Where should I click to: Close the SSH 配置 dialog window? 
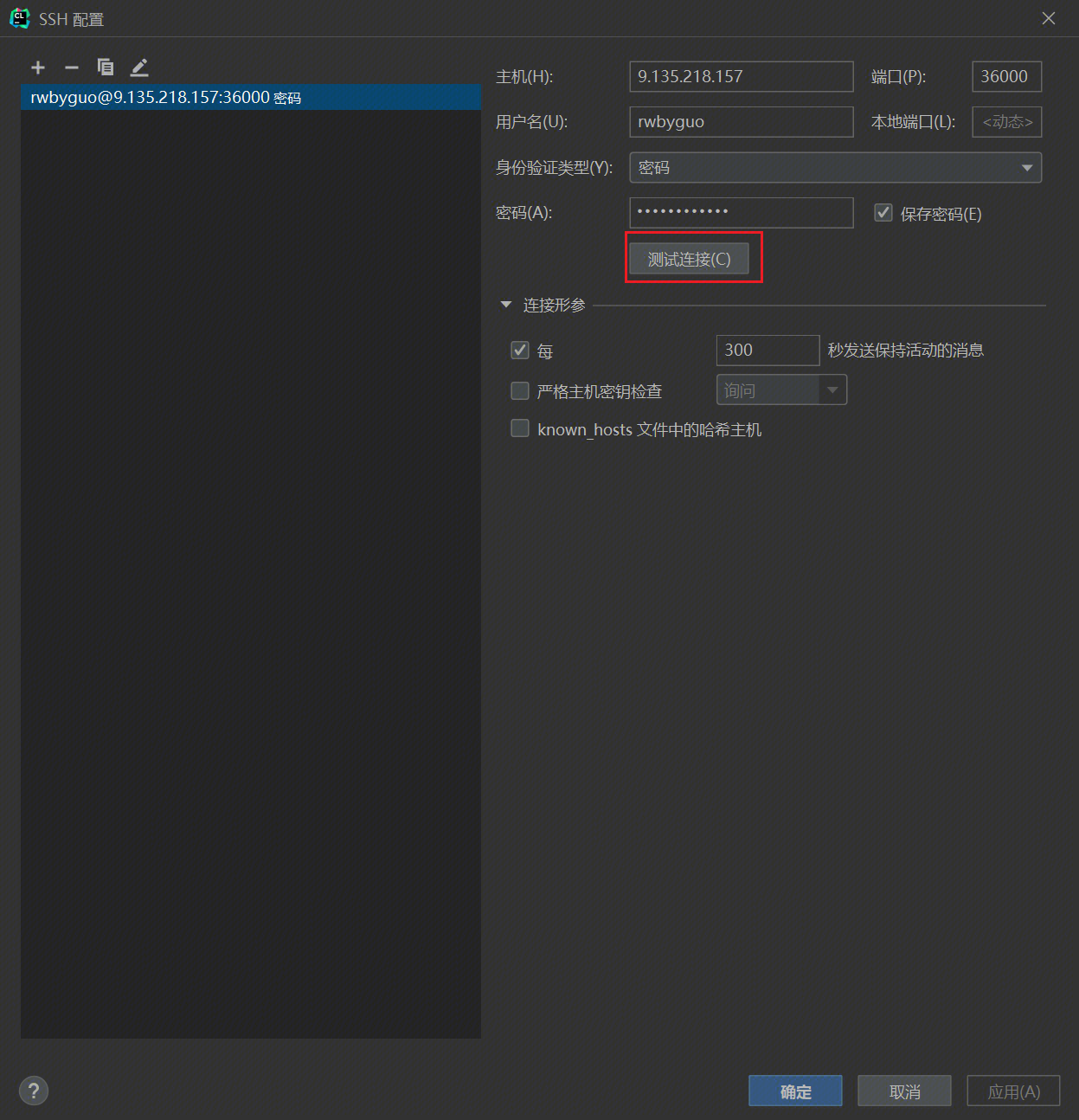(x=1049, y=18)
